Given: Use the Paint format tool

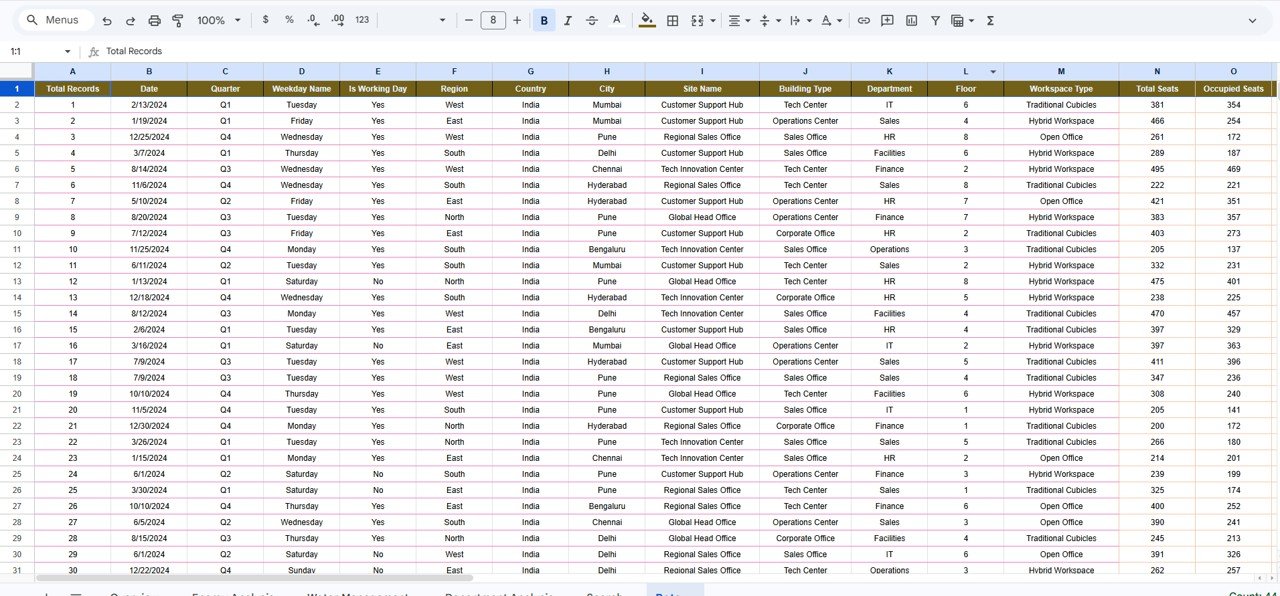Looking at the screenshot, I should coord(178,20).
